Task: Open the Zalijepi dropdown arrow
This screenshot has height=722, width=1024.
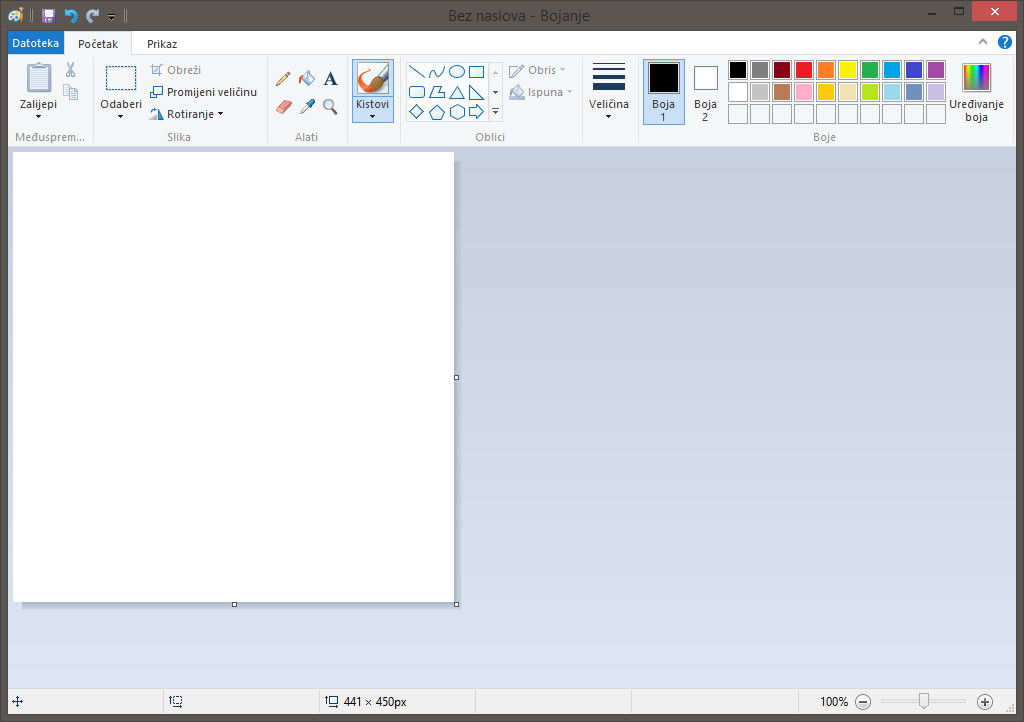Action: (39, 117)
